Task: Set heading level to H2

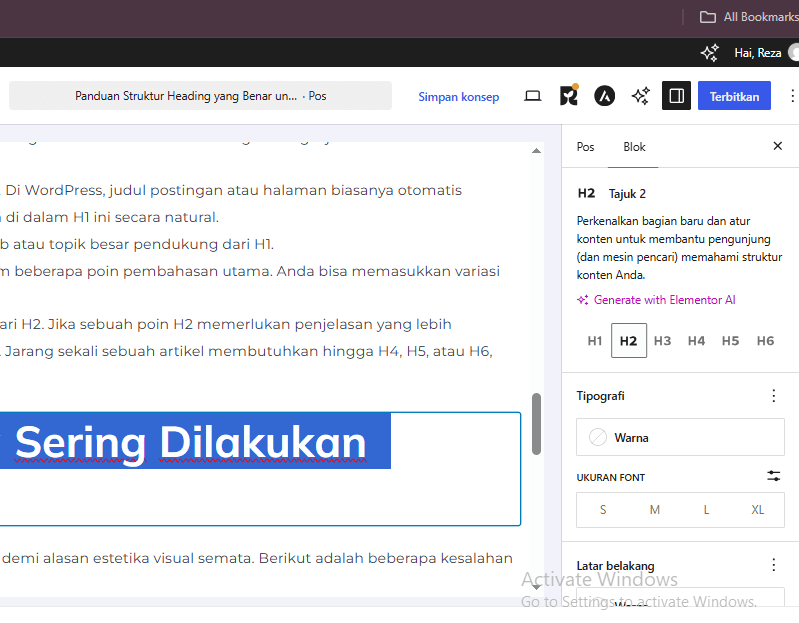Action: tap(628, 341)
